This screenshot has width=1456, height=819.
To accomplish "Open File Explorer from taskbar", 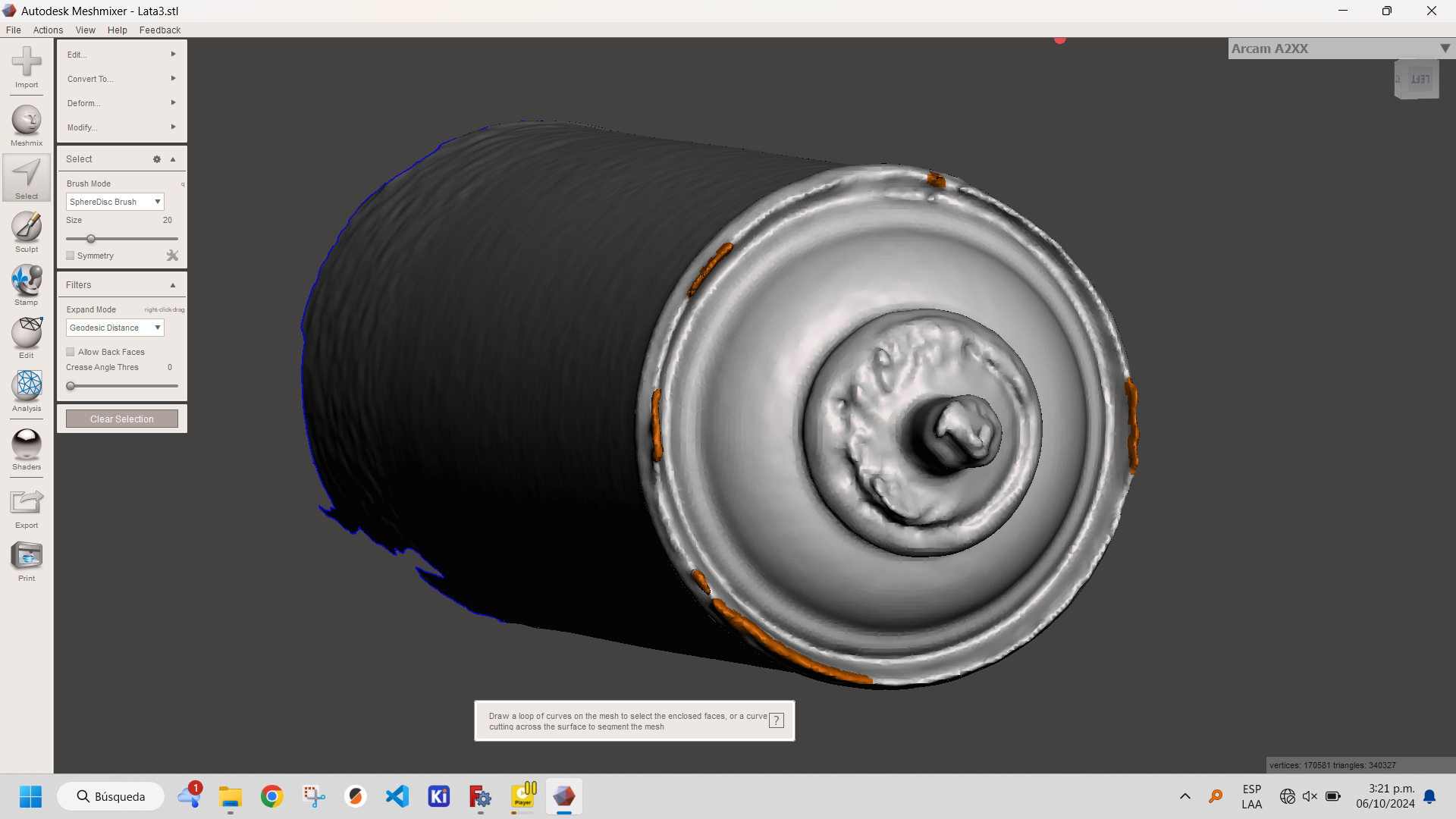I will [x=231, y=796].
